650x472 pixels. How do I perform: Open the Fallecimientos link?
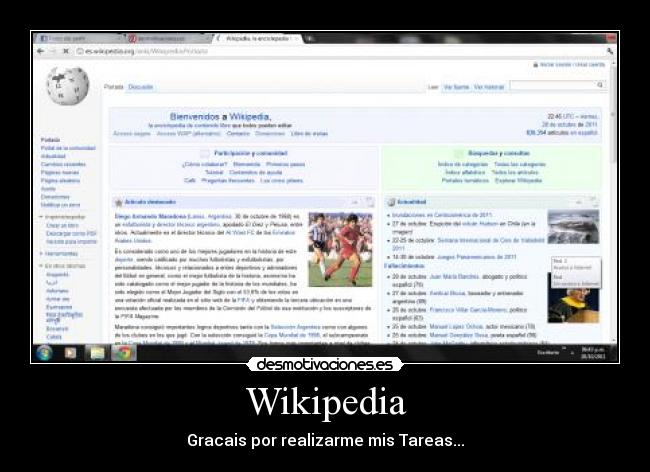[404, 266]
